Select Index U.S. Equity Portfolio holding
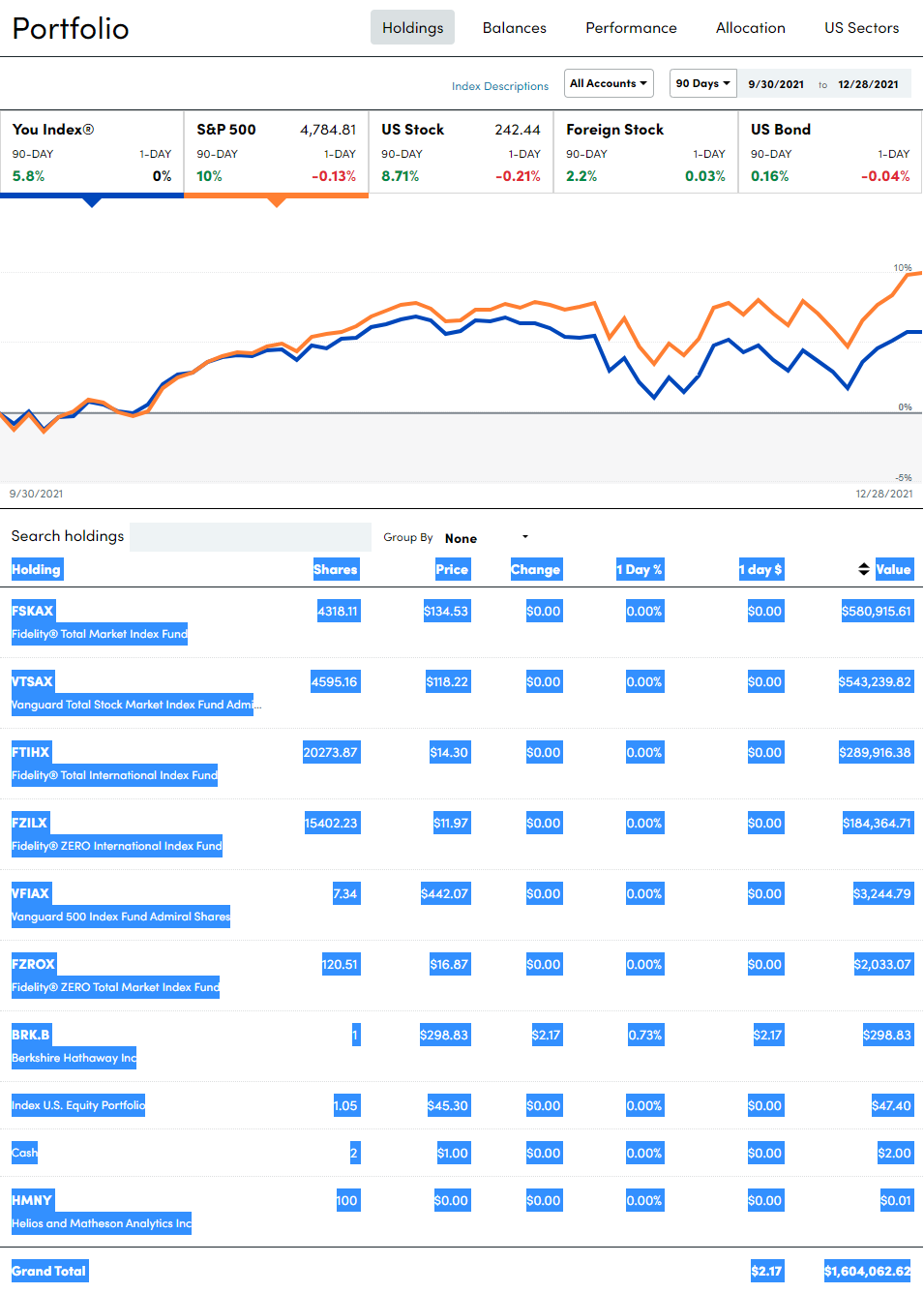 click(x=78, y=1106)
